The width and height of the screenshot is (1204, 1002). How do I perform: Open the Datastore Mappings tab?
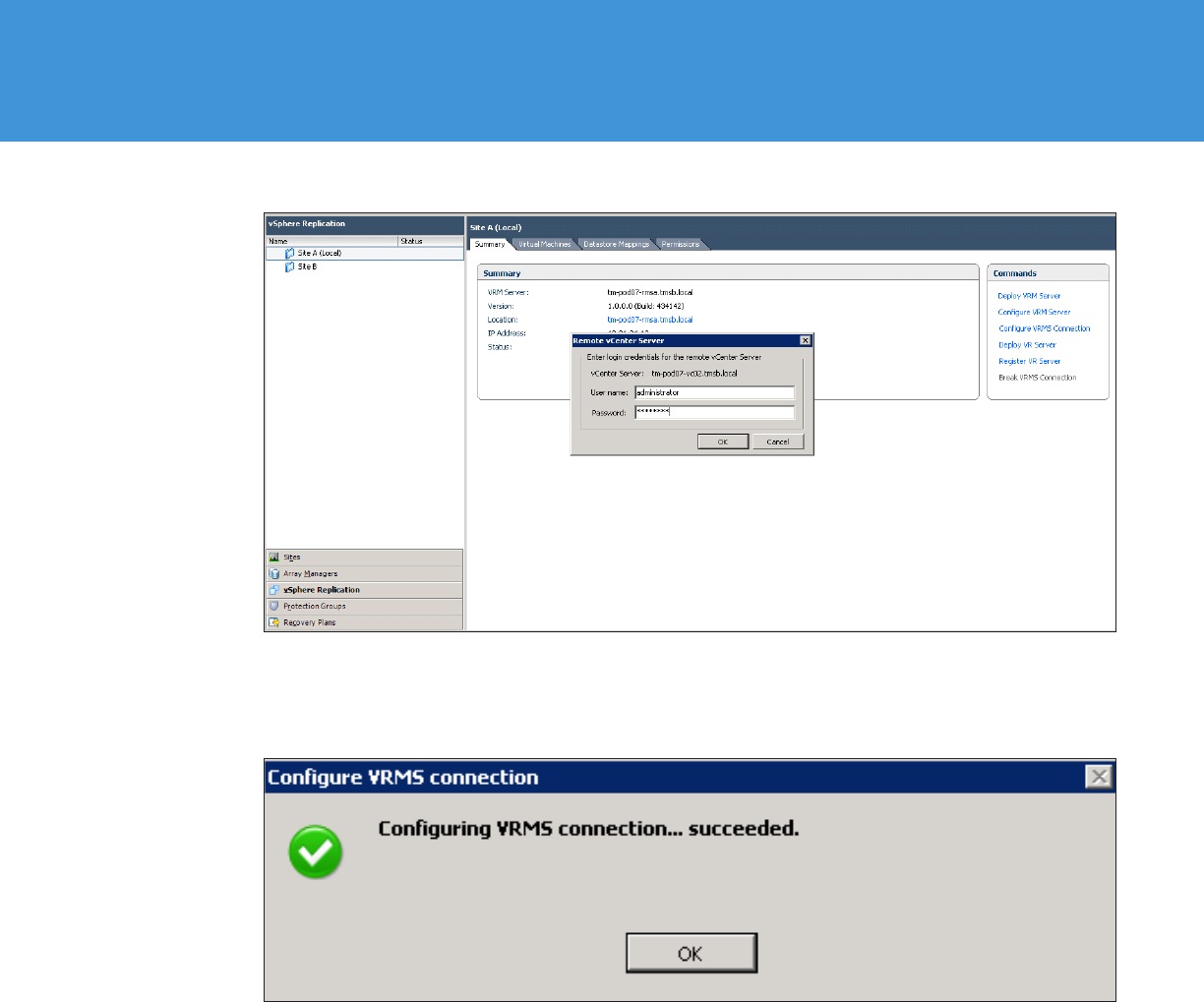coord(616,244)
